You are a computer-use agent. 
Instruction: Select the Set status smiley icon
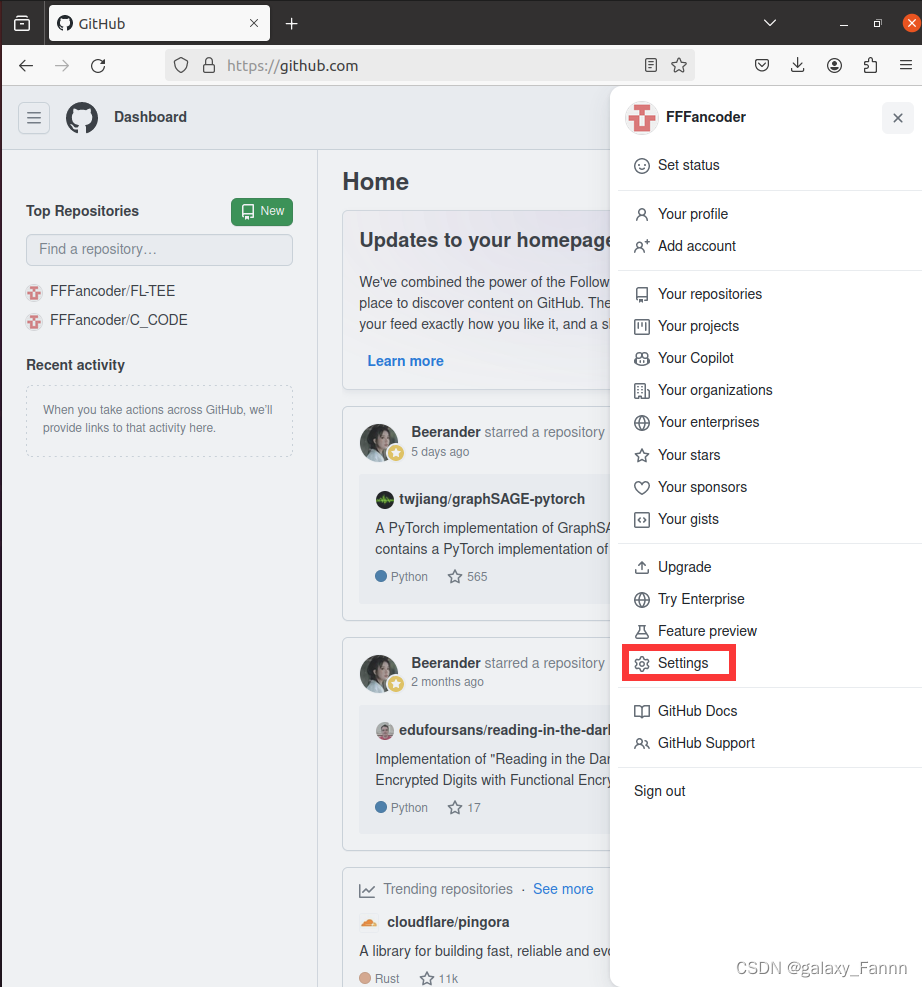point(641,165)
